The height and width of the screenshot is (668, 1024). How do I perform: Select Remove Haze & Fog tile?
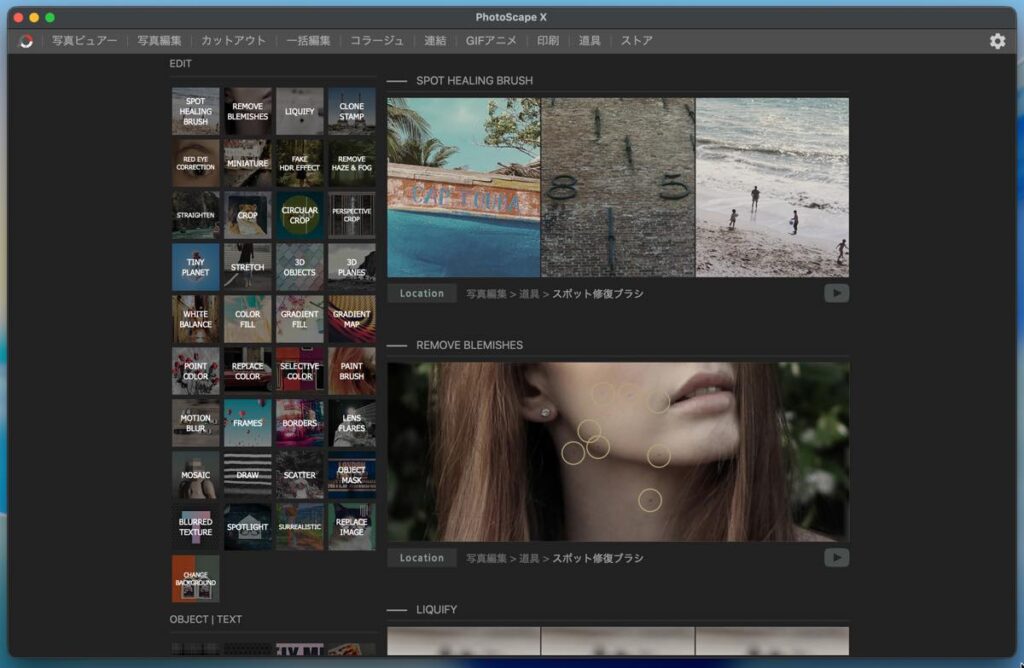(351, 163)
